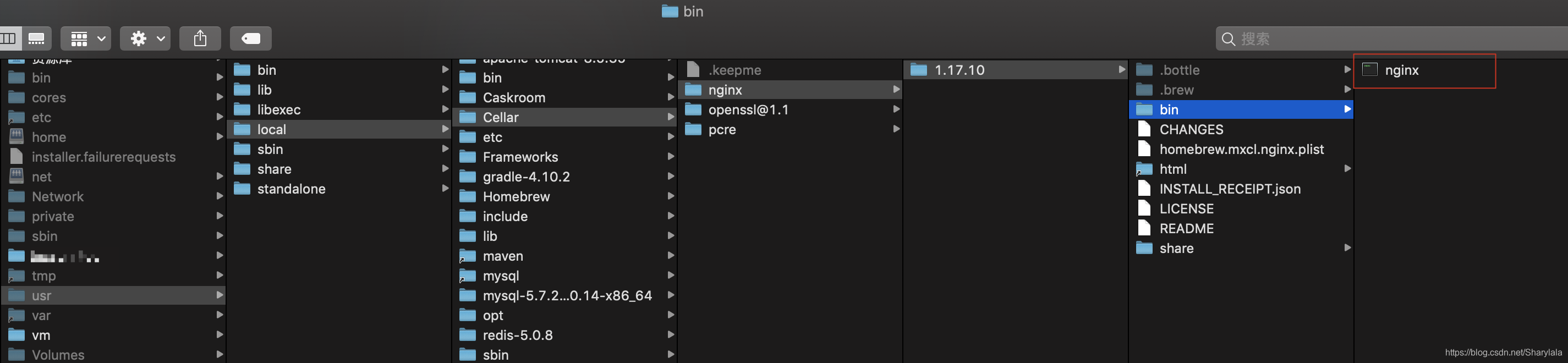Open the gradle-4.10.2 folder
This screenshot has height=363, width=1568.
point(564,177)
